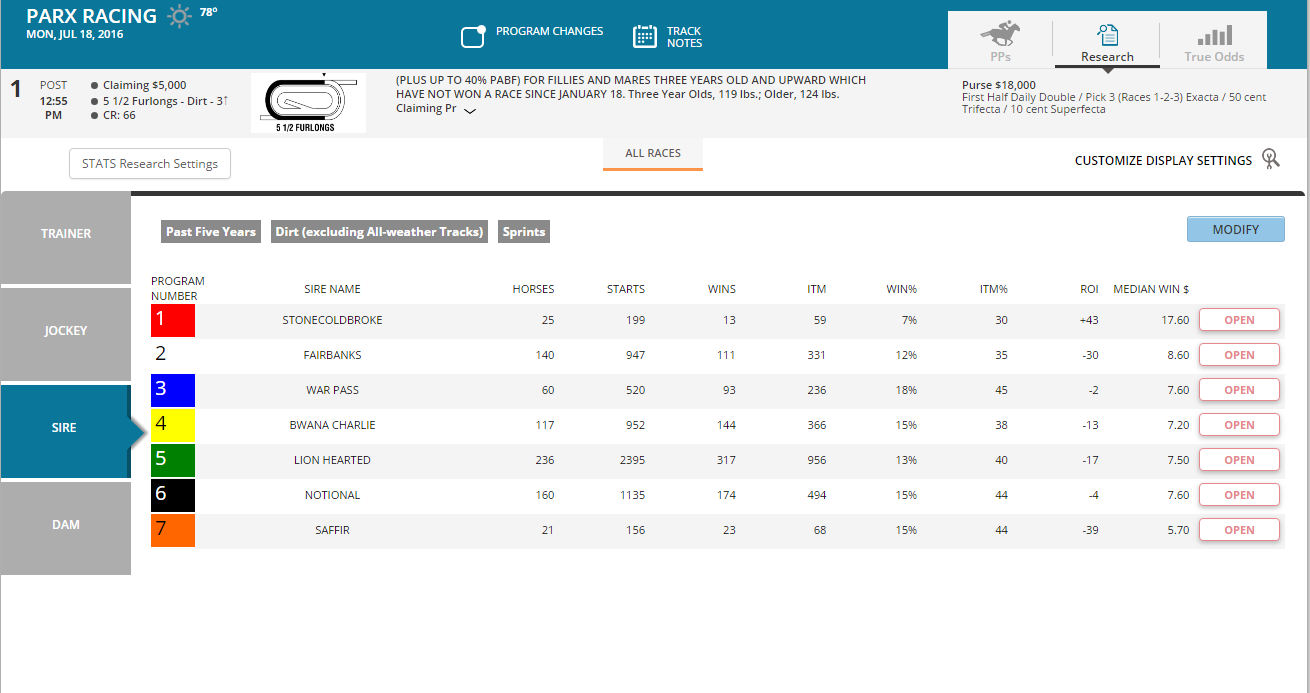Open FAIRBANKS sire details
Viewport: 1310px width, 693px height.
click(x=1239, y=355)
